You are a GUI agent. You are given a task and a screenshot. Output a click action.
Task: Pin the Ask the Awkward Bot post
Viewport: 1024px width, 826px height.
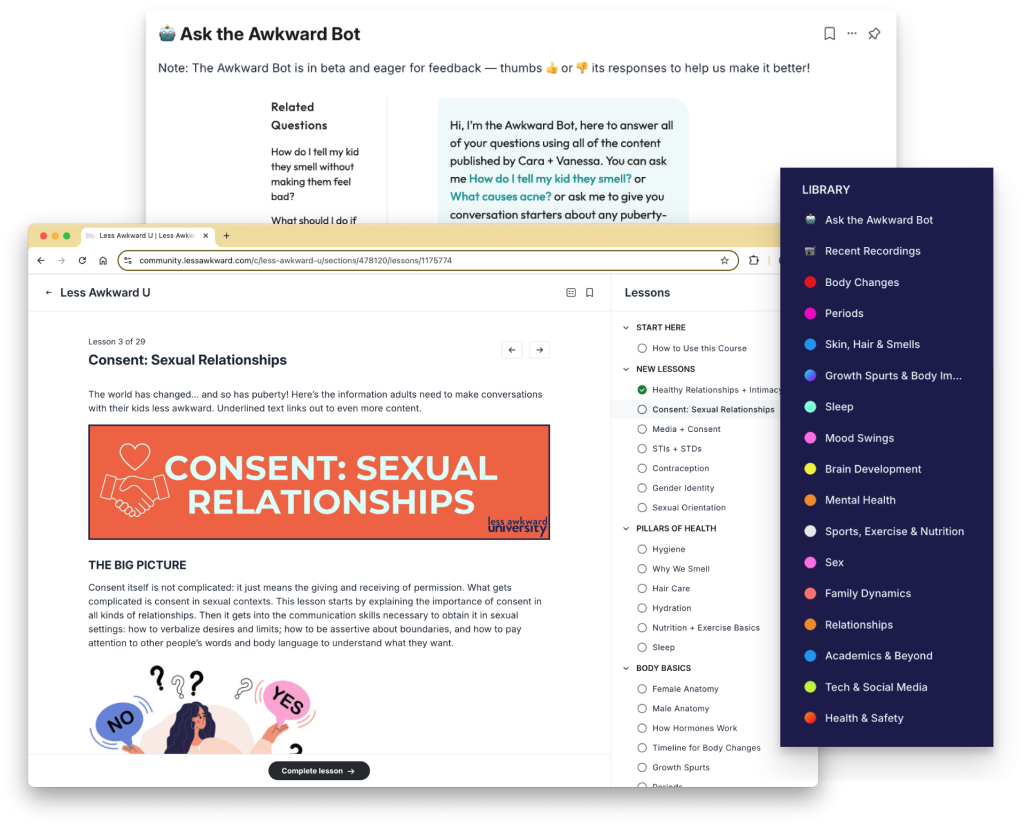click(874, 33)
